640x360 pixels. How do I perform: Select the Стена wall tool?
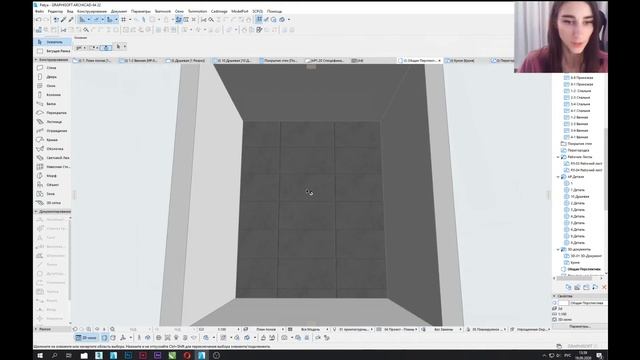click(51, 68)
